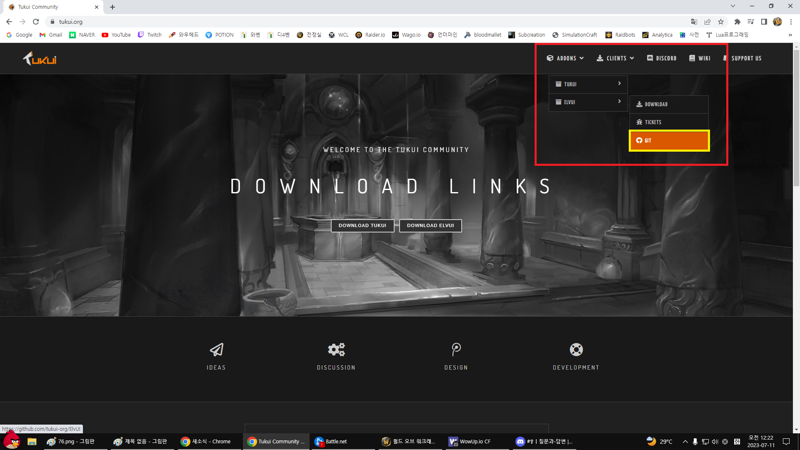Click the Design icon
Image resolution: width=800 pixels, height=450 pixels.
point(456,349)
